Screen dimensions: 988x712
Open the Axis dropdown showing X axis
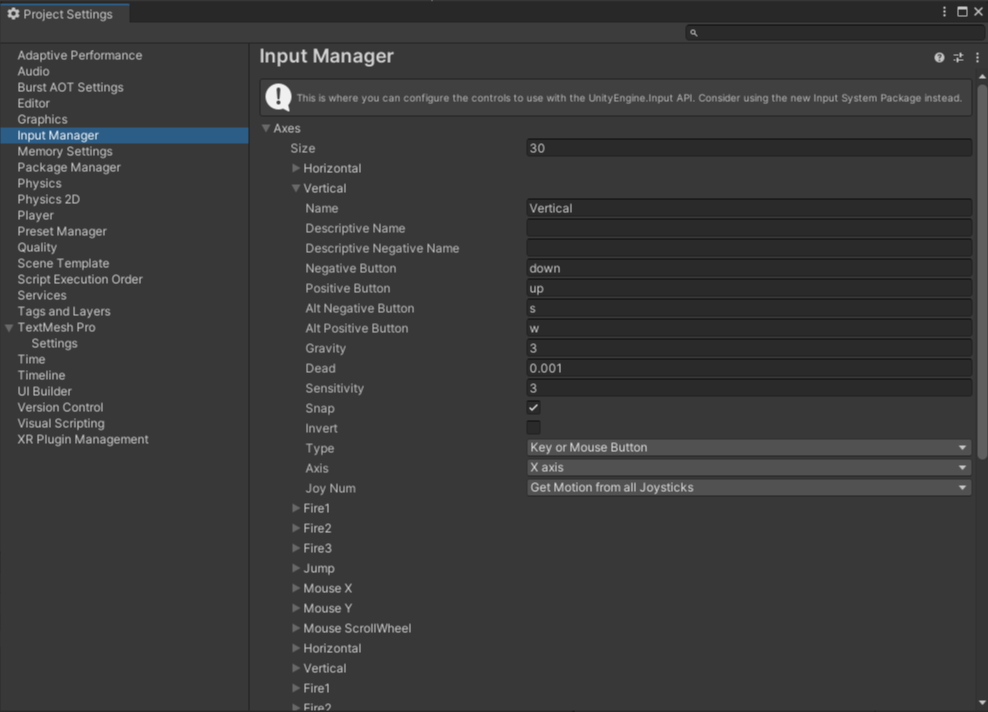(x=749, y=468)
